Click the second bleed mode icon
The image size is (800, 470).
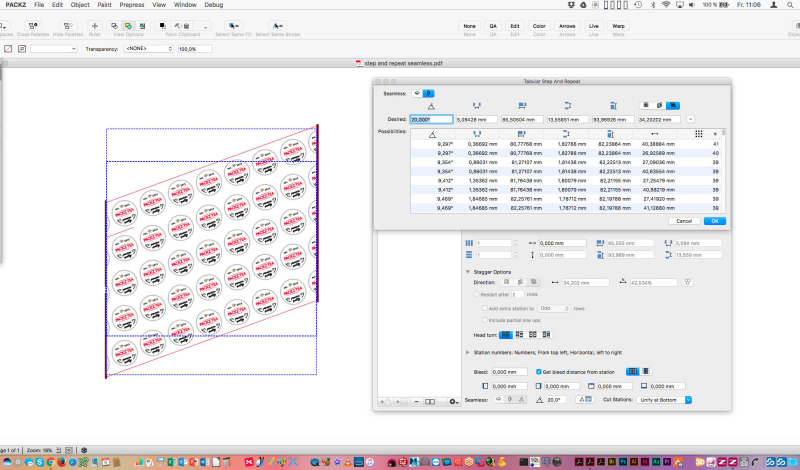pos(645,372)
